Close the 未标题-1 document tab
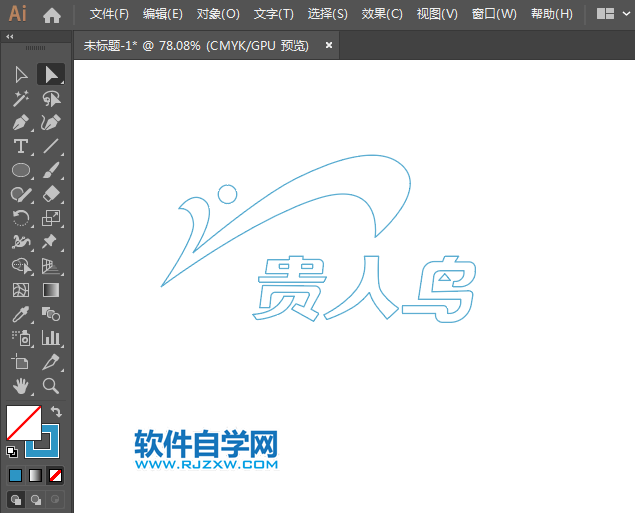 (329, 45)
